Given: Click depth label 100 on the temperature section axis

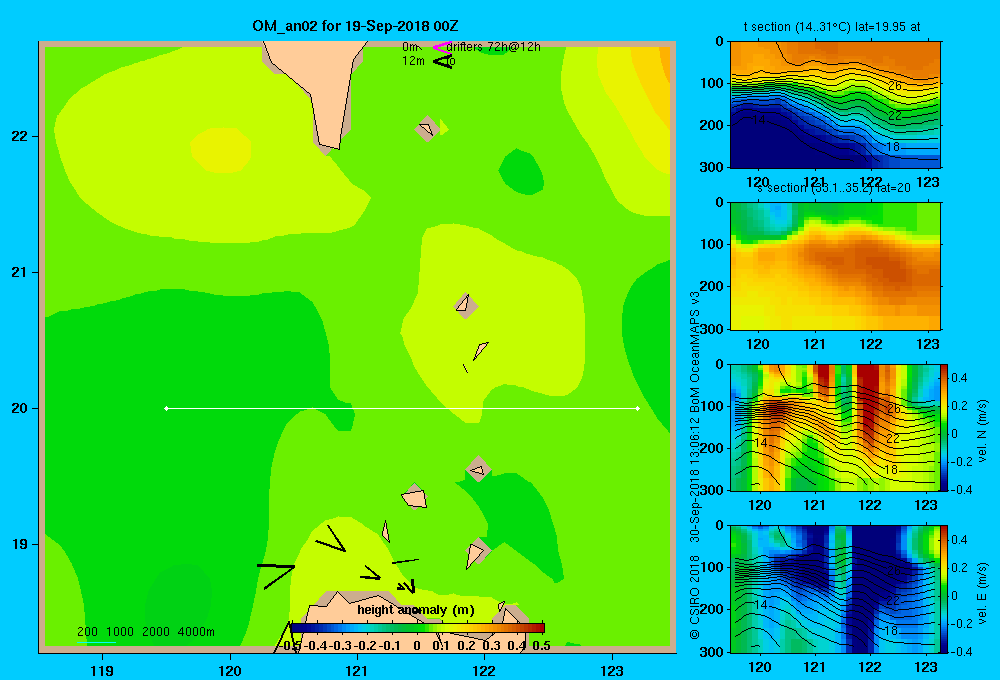Looking at the screenshot, I should pyautogui.click(x=712, y=83).
